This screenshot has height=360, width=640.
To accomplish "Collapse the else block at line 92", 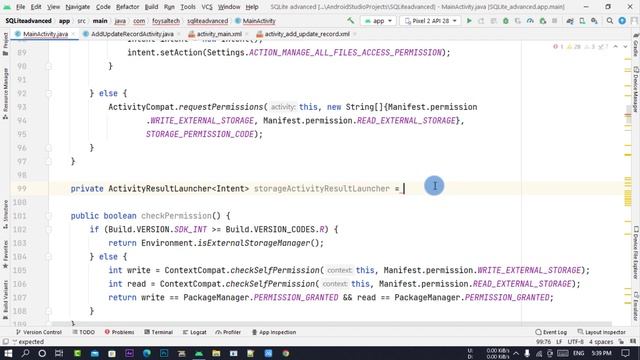I will coord(49,93).
